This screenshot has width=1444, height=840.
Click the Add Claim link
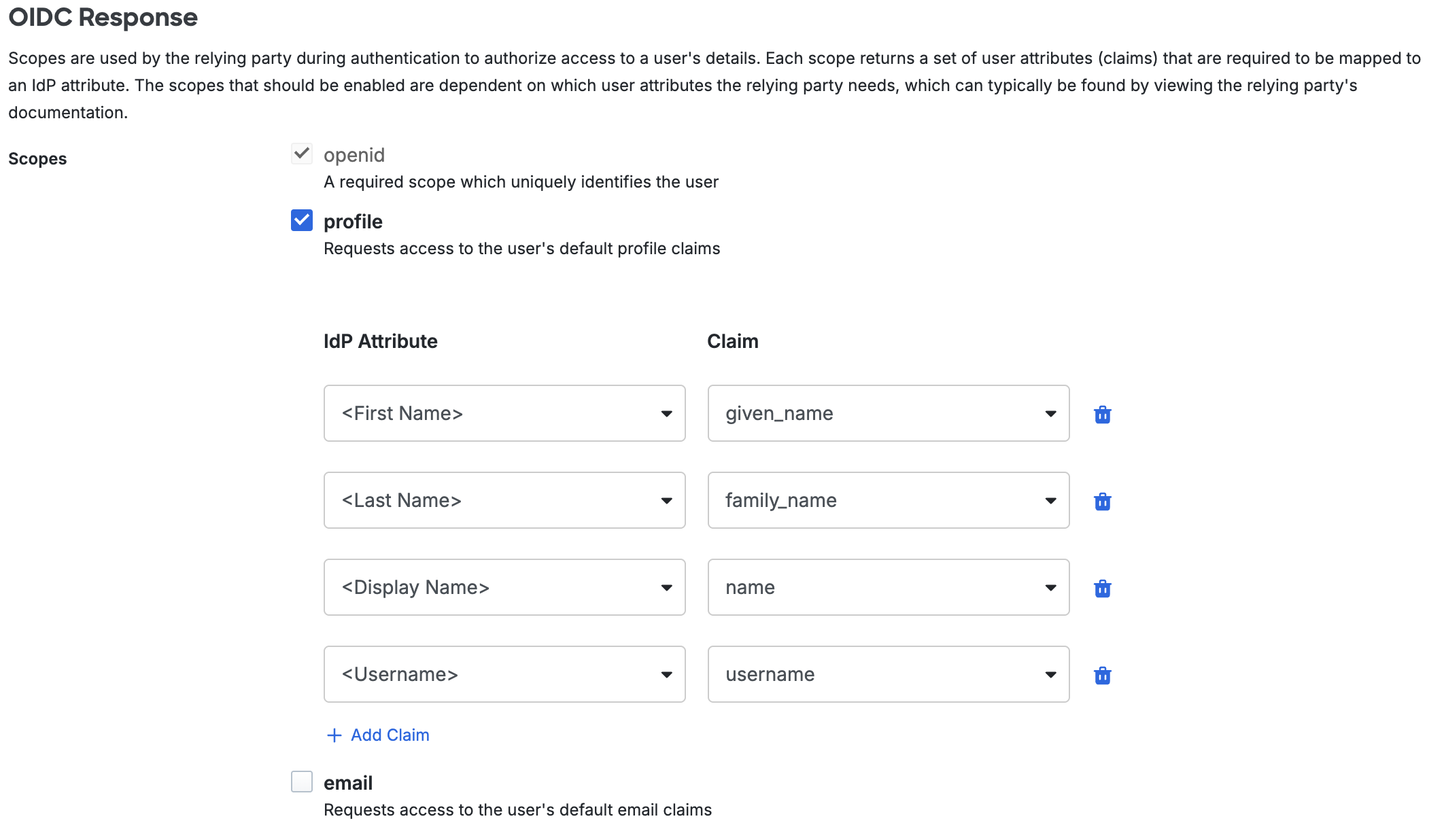[x=390, y=735]
